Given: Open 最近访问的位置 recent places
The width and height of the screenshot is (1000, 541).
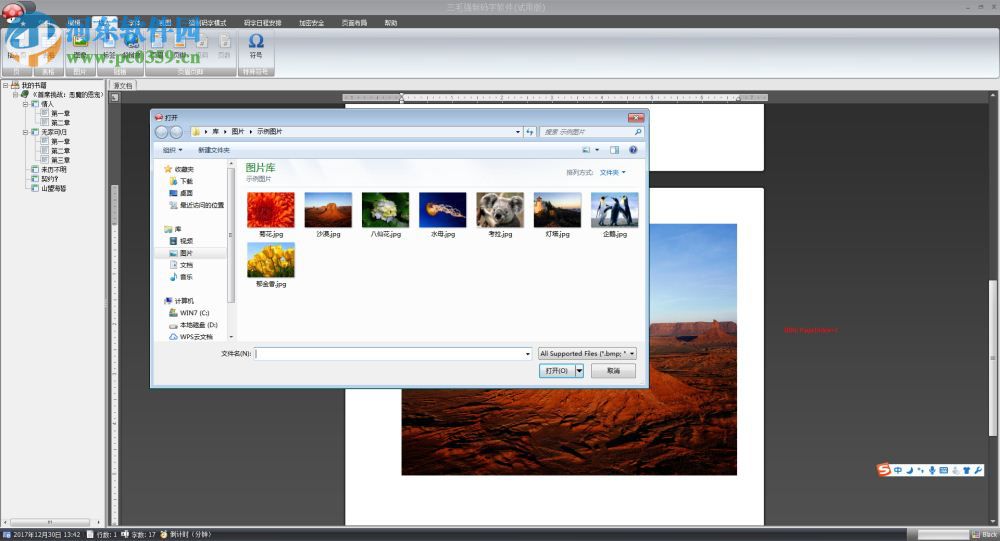Looking at the screenshot, I should [196, 205].
